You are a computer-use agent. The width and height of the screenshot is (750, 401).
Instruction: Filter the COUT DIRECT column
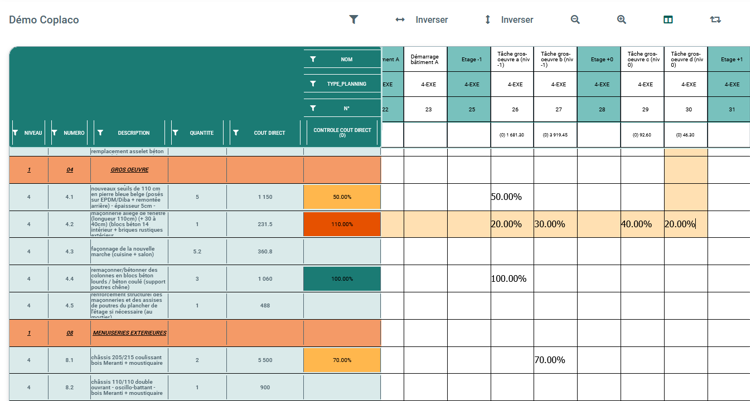coord(236,133)
